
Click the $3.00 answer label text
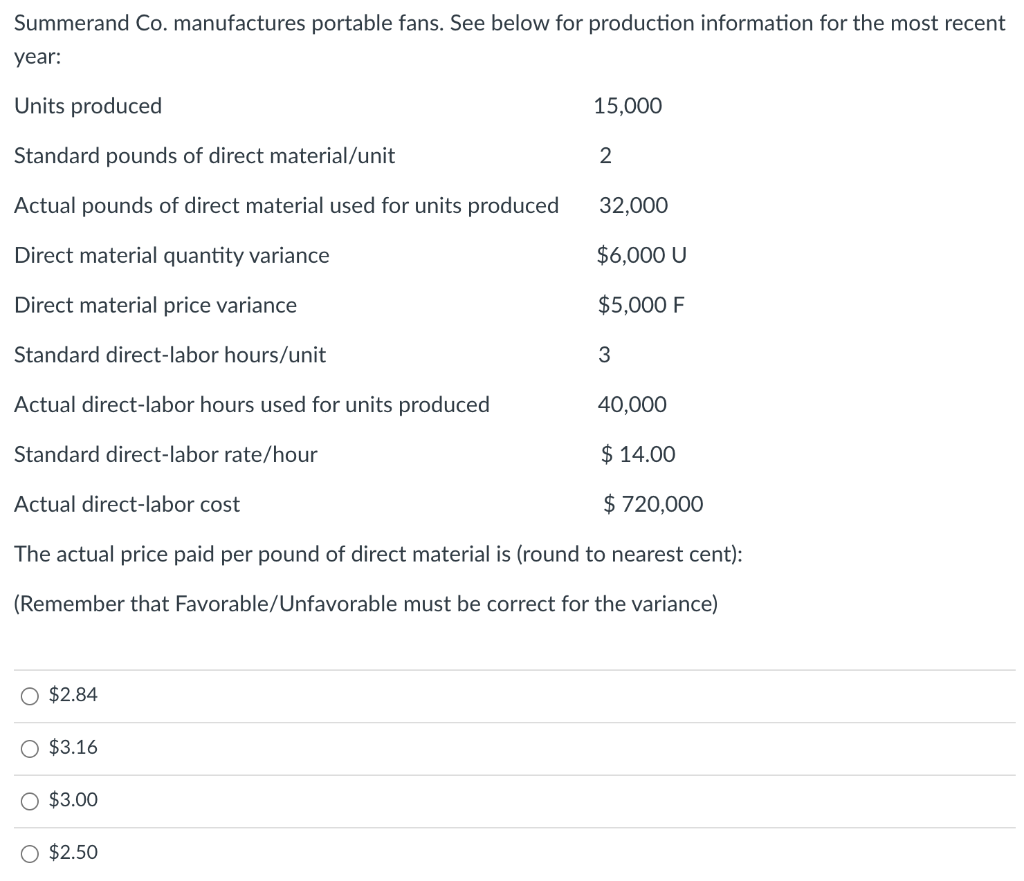tap(73, 799)
